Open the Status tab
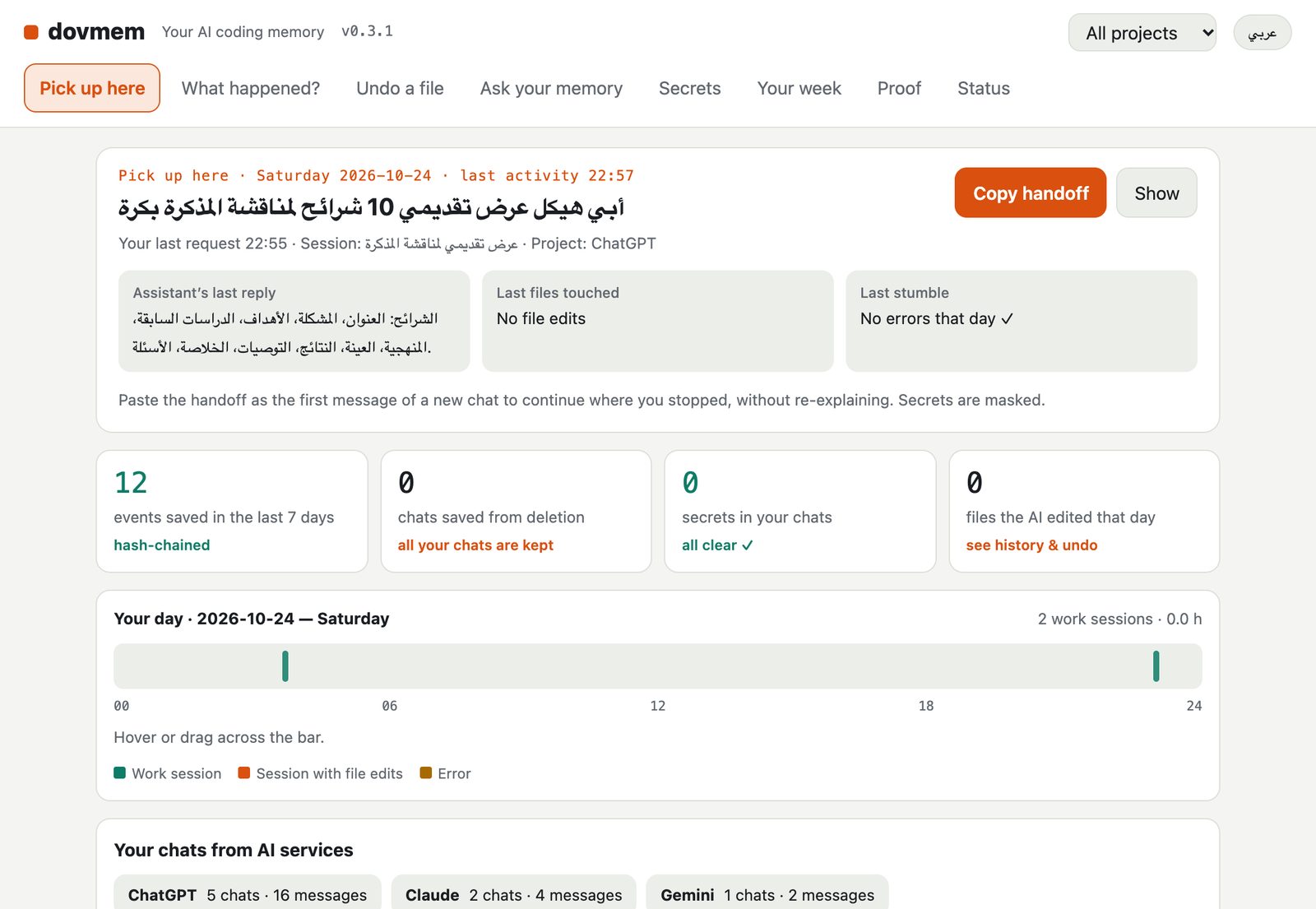This screenshot has width=1316, height=909. tap(983, 88)
